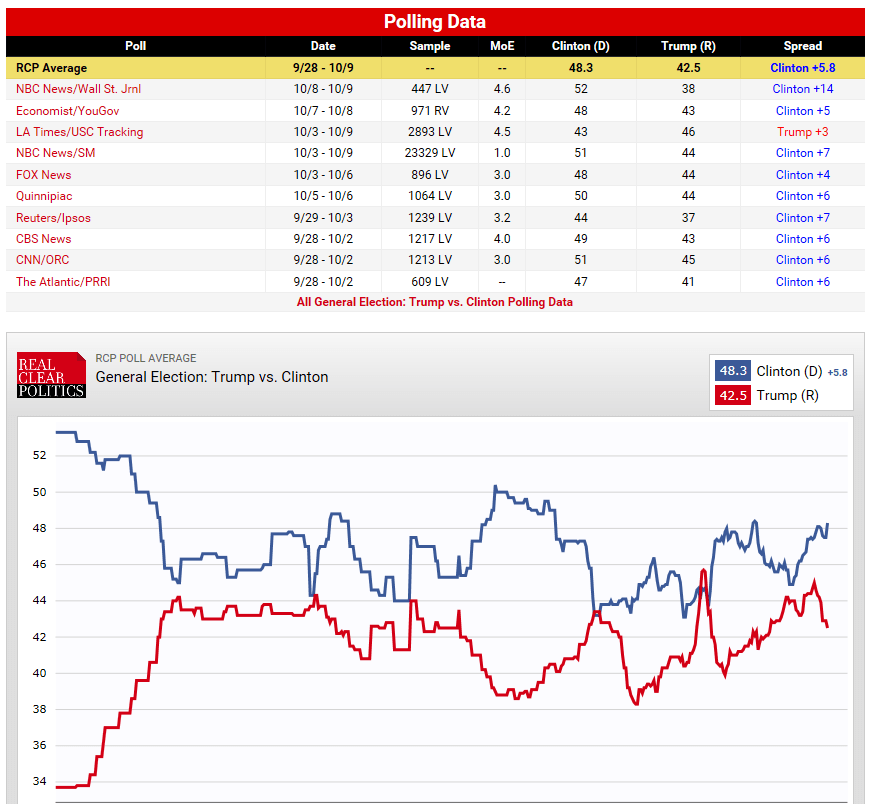Click the Clinton +4 spread link

click(x=803, y=175)
